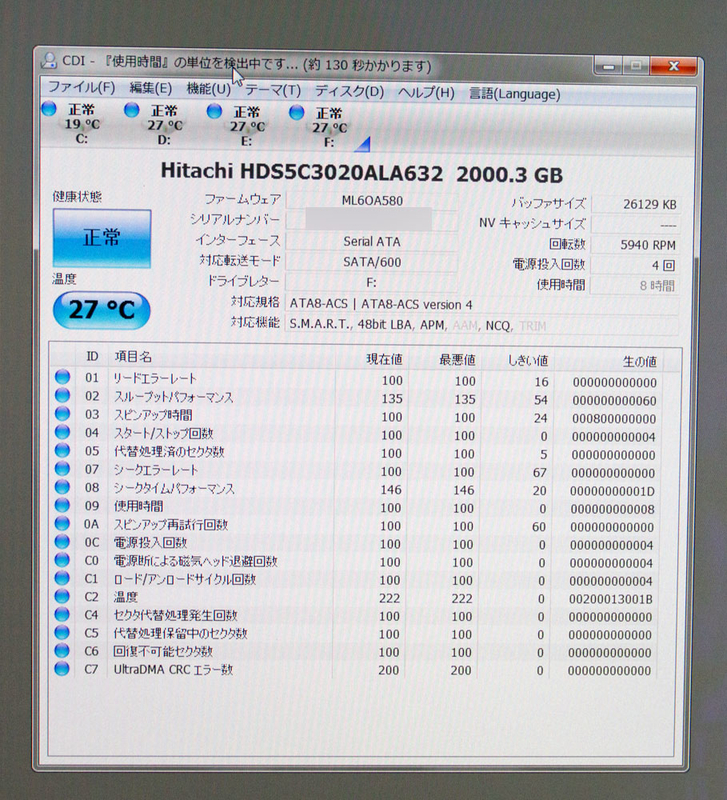The image size is (727, 800).
Task: Close the CDI window
Action: tap(673, 66)
